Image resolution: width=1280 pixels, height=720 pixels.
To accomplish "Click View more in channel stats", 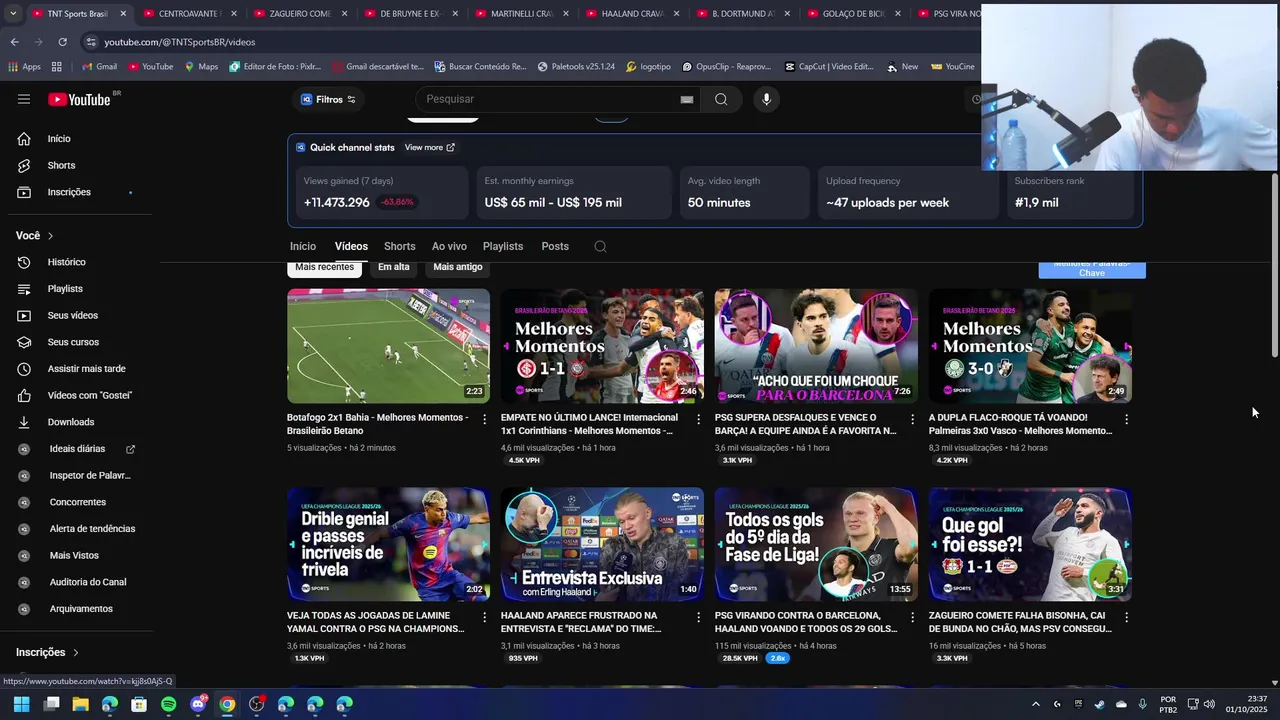I will point(429,147).
